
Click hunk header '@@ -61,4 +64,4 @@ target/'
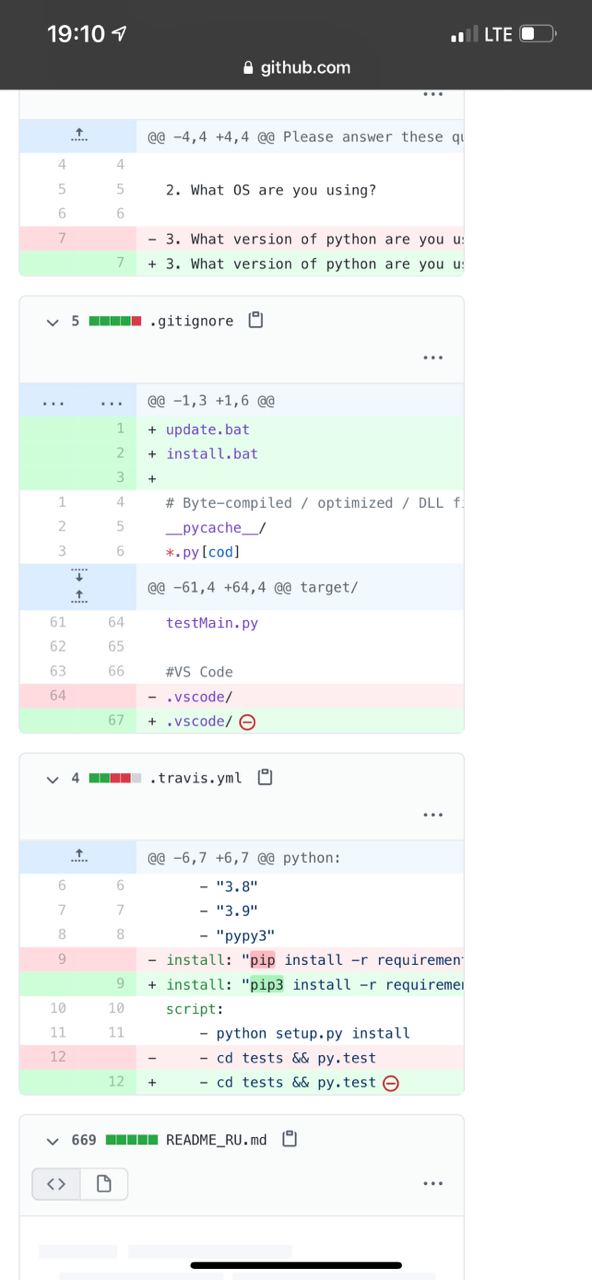pyautogui.click(x=251, y=587)
